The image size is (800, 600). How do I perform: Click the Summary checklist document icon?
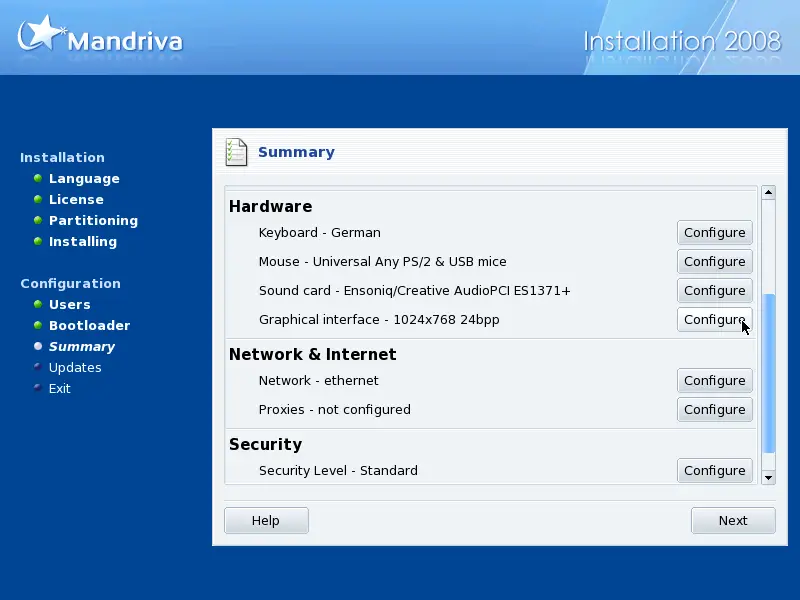(236, 152)
